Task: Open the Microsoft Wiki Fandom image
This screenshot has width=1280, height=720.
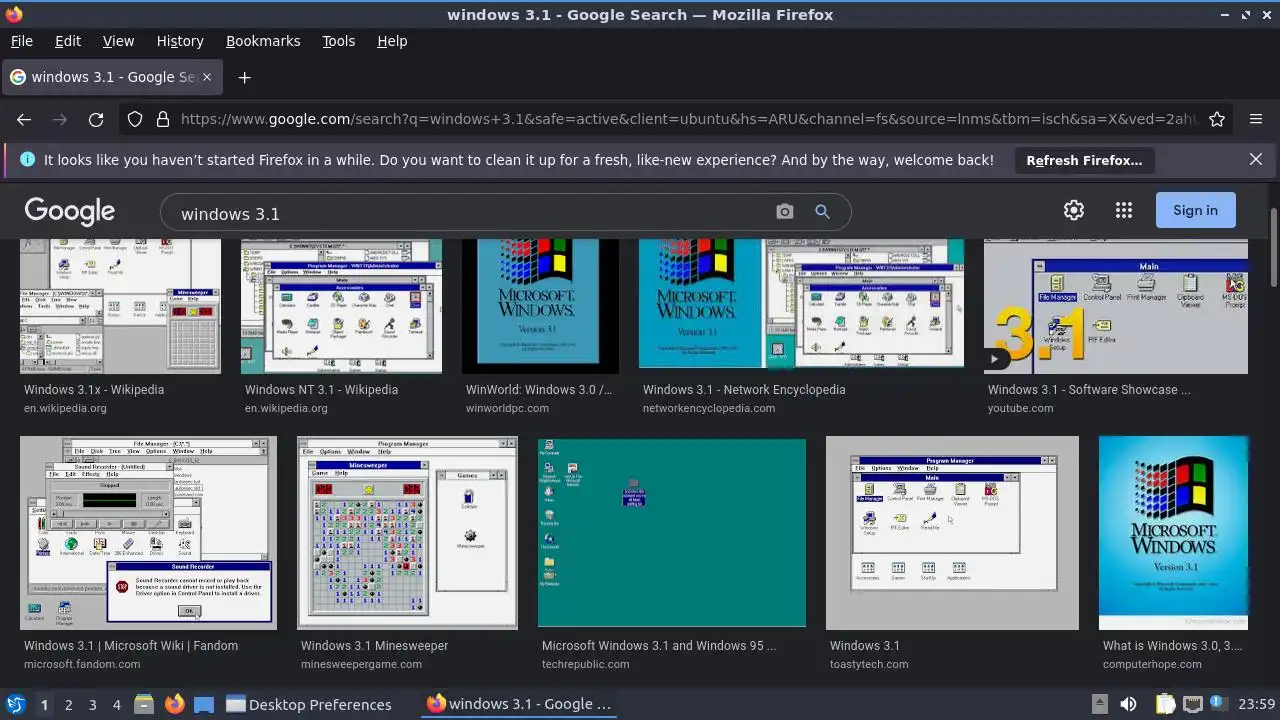Action: (x=148, y=533)
